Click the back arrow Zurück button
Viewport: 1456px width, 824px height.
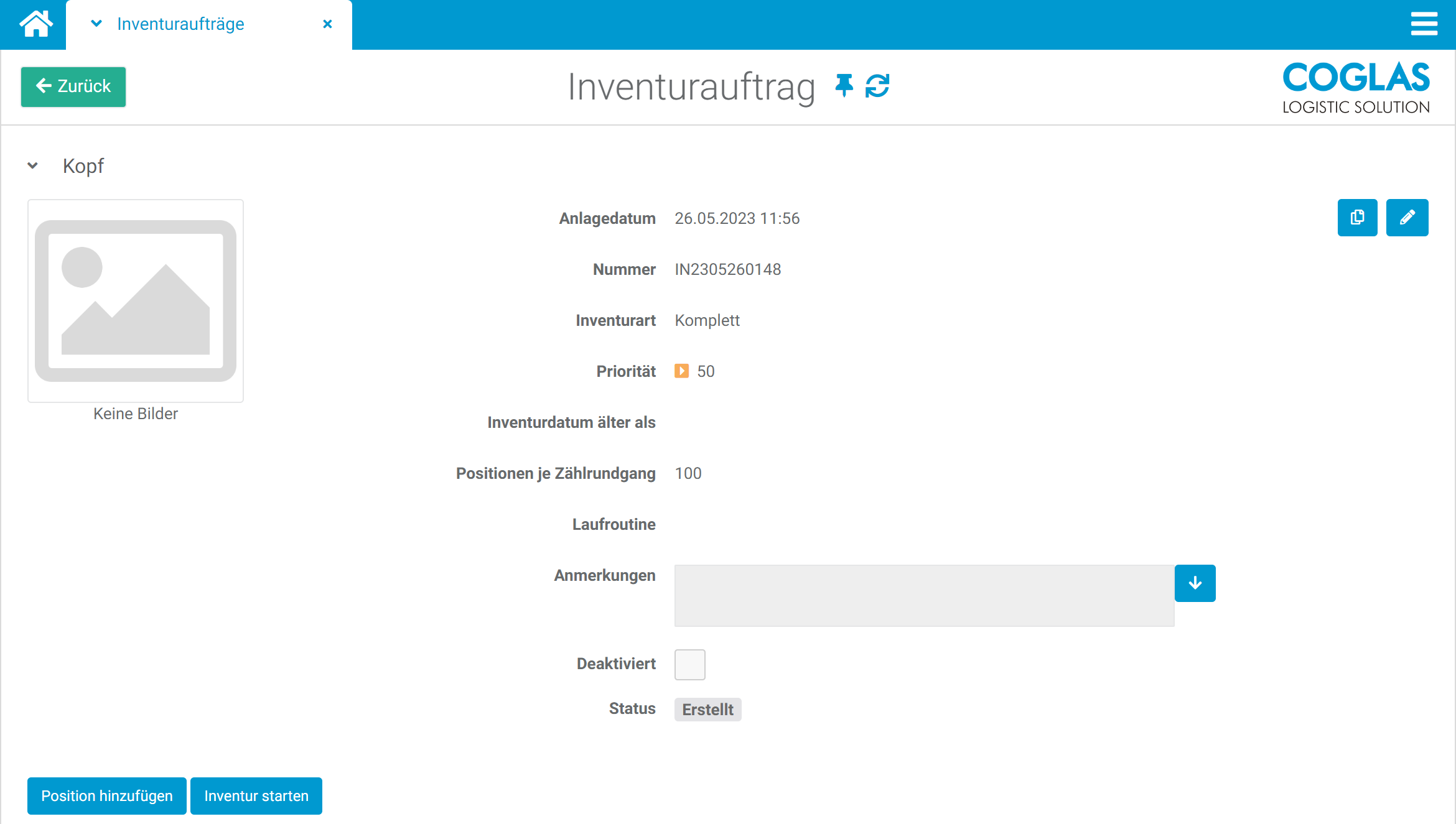pyautogui.click(x=75, y=85)
